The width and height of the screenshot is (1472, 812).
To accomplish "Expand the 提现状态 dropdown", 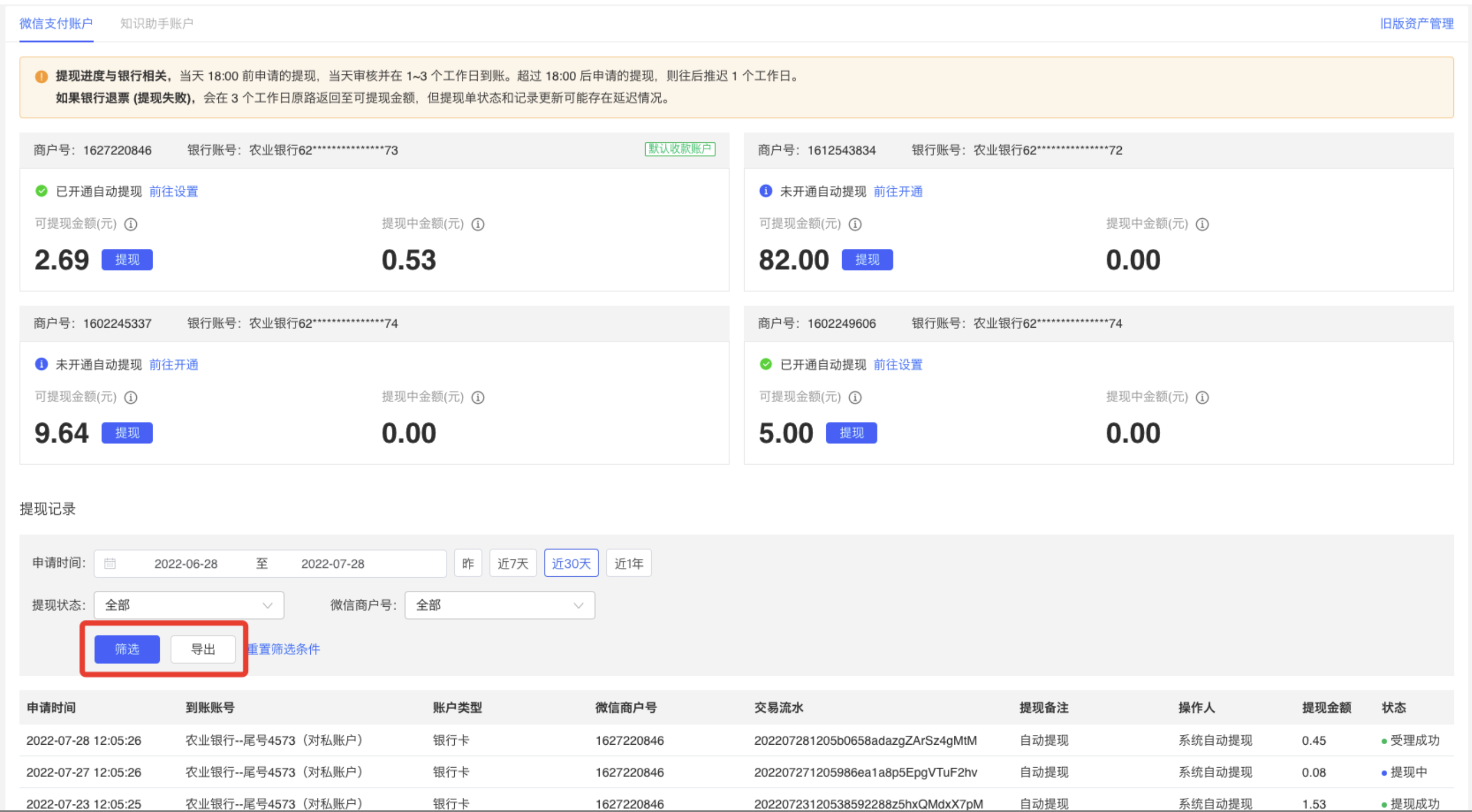I will 189,605.
